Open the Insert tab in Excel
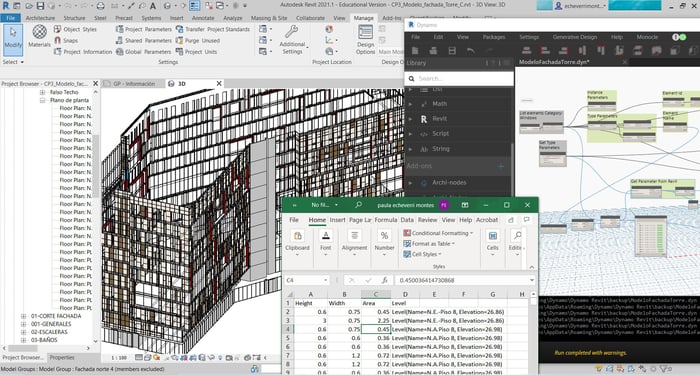 (x=337, y=220)
